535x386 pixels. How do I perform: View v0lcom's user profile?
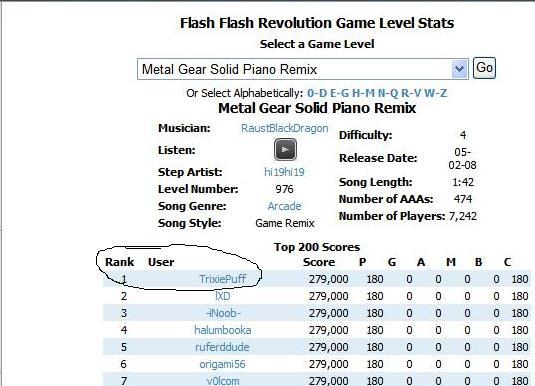(223, 381)
